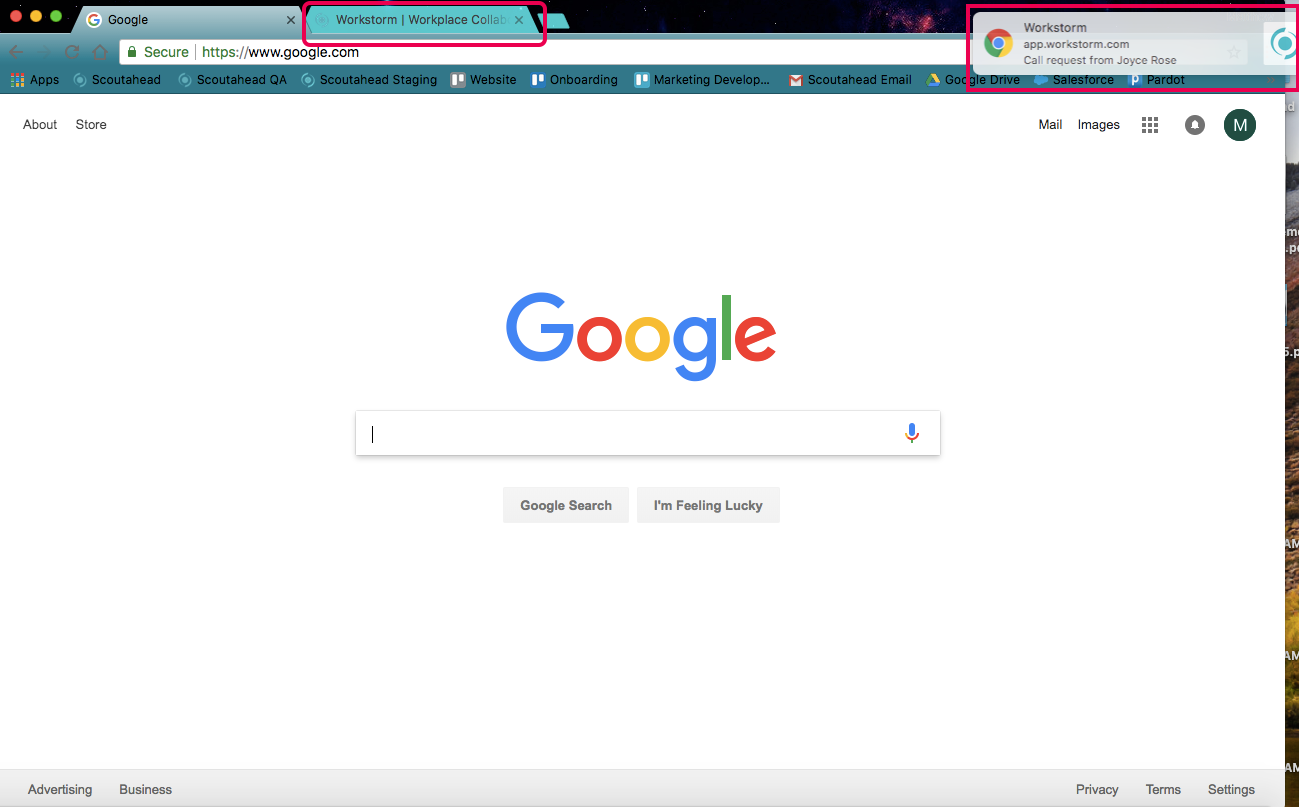Click the back navigation arrow
This screenshot has width=1299, height=807.
(17, 52)
